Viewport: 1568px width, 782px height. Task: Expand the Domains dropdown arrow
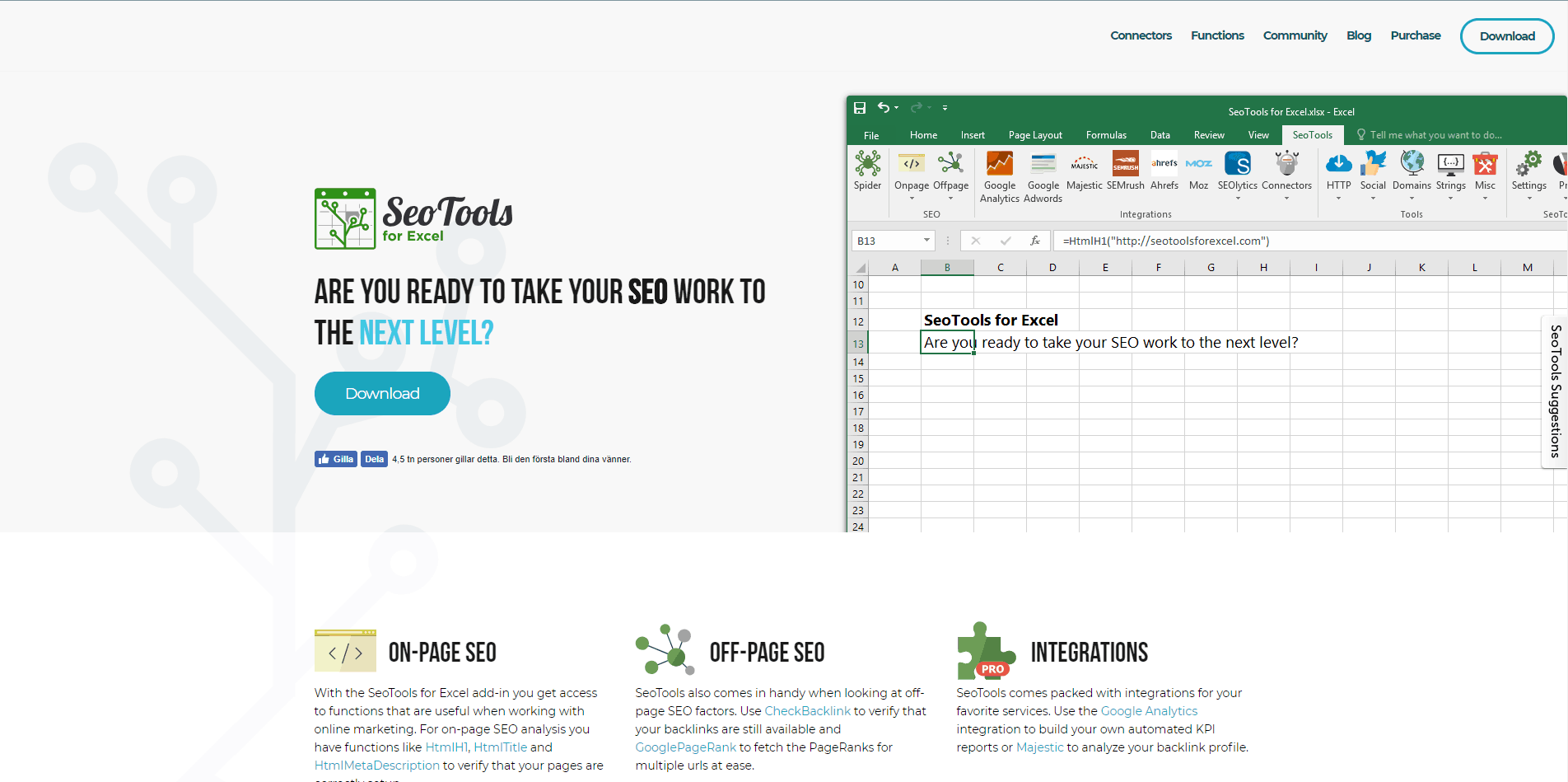click(1412, 199)
